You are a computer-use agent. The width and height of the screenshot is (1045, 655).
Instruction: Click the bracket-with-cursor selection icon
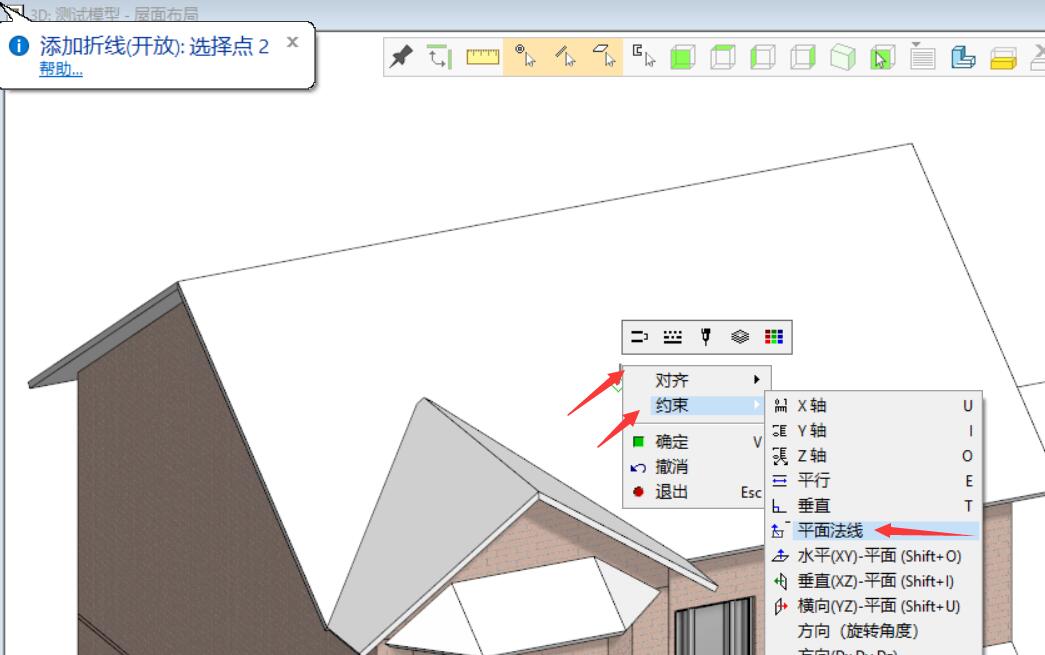(x=644, y=57)
